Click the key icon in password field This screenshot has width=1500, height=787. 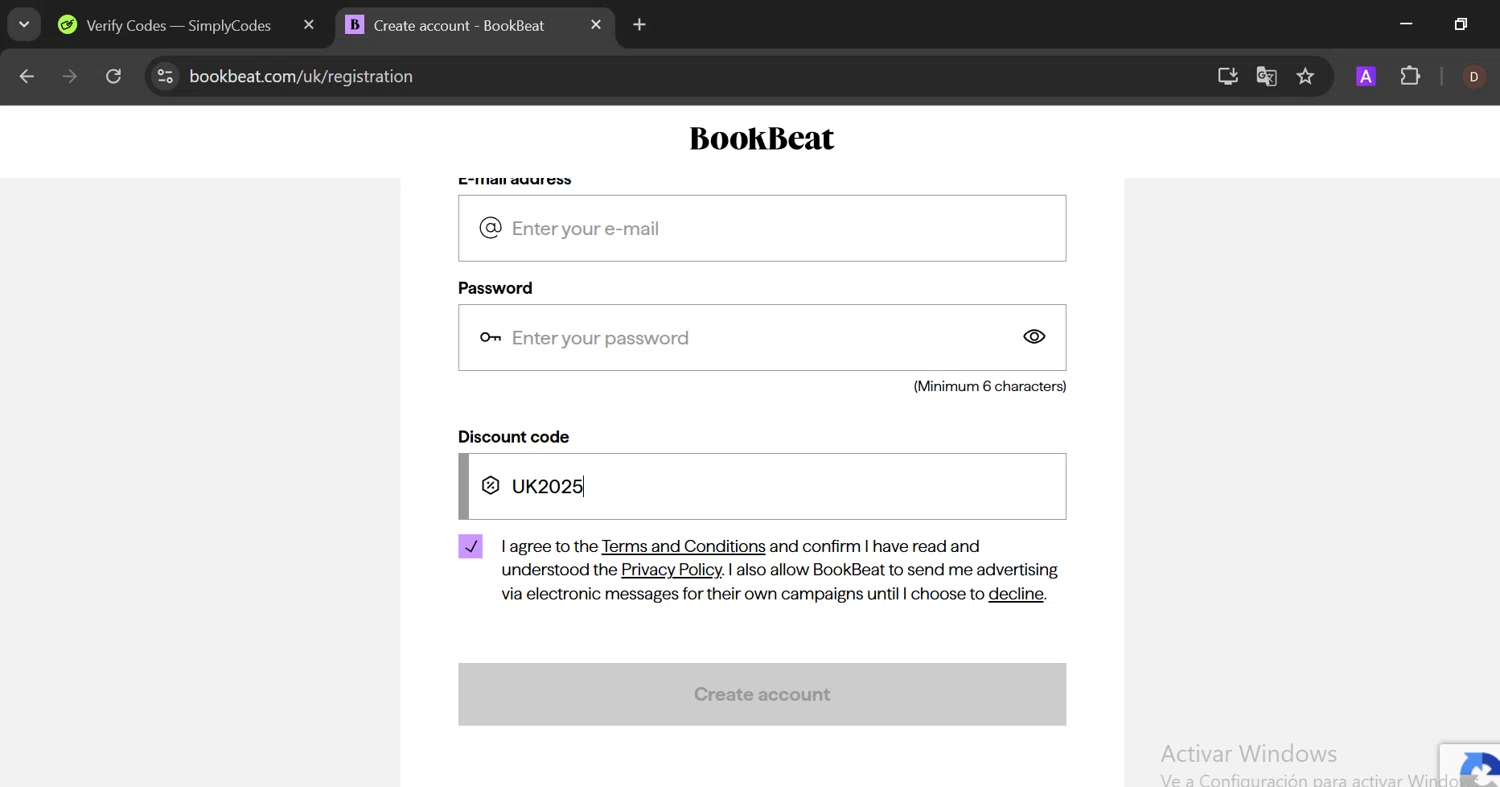click(x=490, y=337)
